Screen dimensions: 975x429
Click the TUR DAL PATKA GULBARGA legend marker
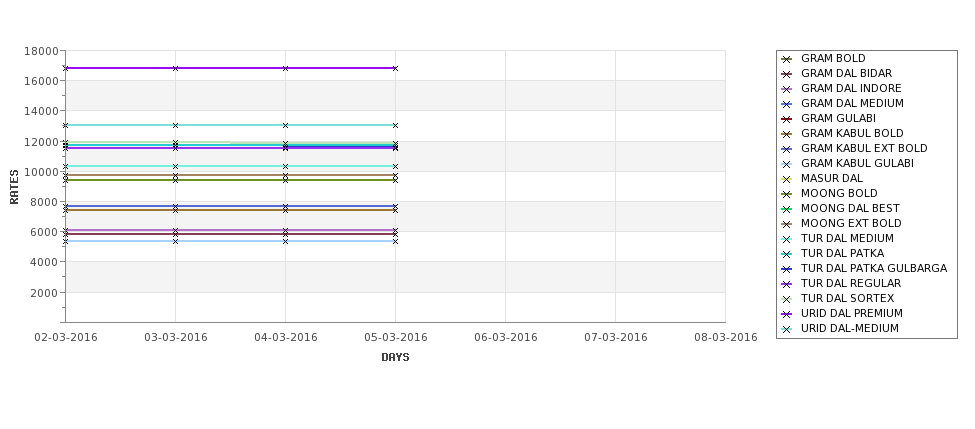(787, 269)
